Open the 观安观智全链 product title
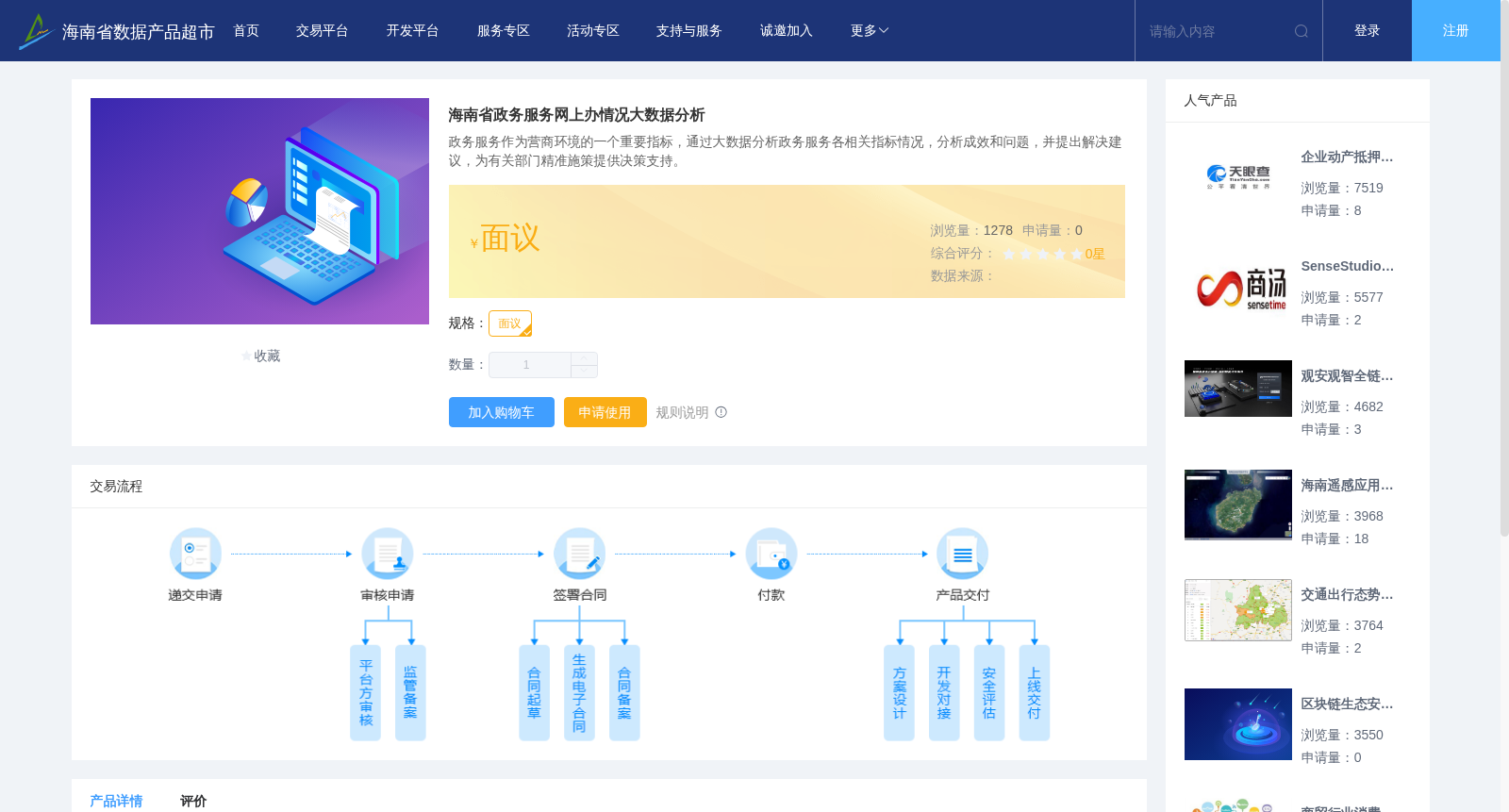Image resolution: width=1509 pixels, height=812 pixels. click(x=1347, y=376)
